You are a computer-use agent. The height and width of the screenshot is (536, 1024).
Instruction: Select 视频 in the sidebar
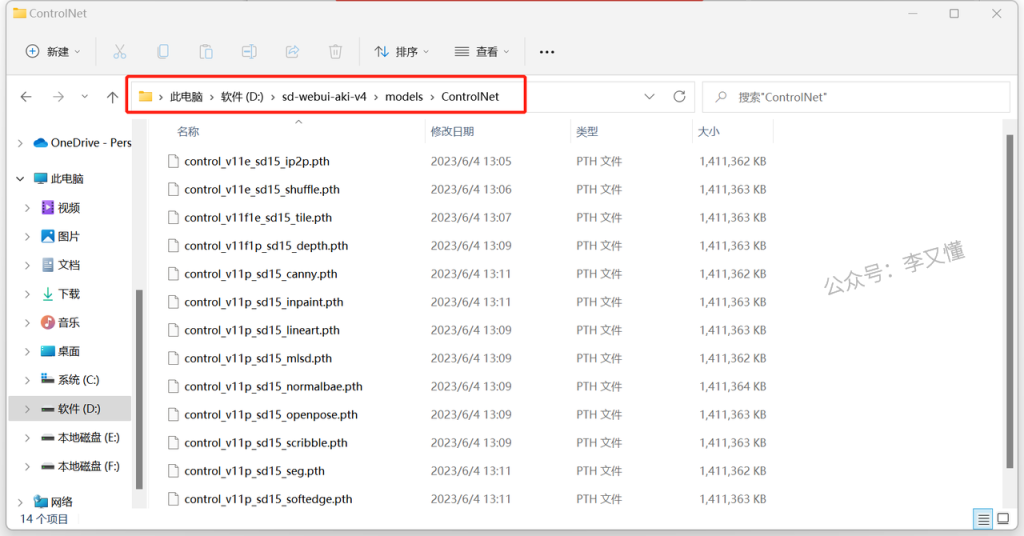61,208
